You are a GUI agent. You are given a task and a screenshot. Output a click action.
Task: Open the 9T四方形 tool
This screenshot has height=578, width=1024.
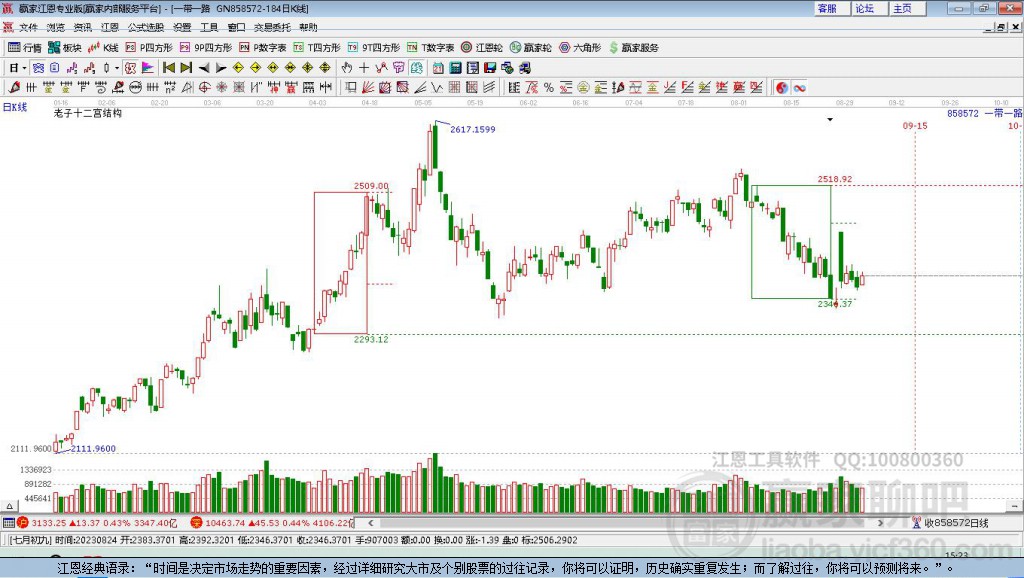tap(374, 48)
